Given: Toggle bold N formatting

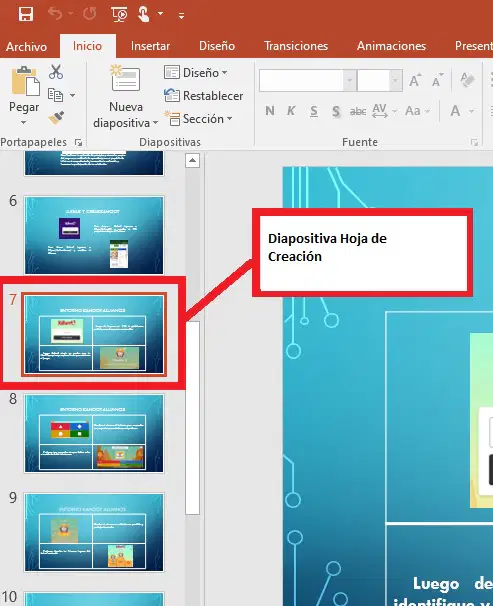Looking at the screenshot, I should point(270,111).
